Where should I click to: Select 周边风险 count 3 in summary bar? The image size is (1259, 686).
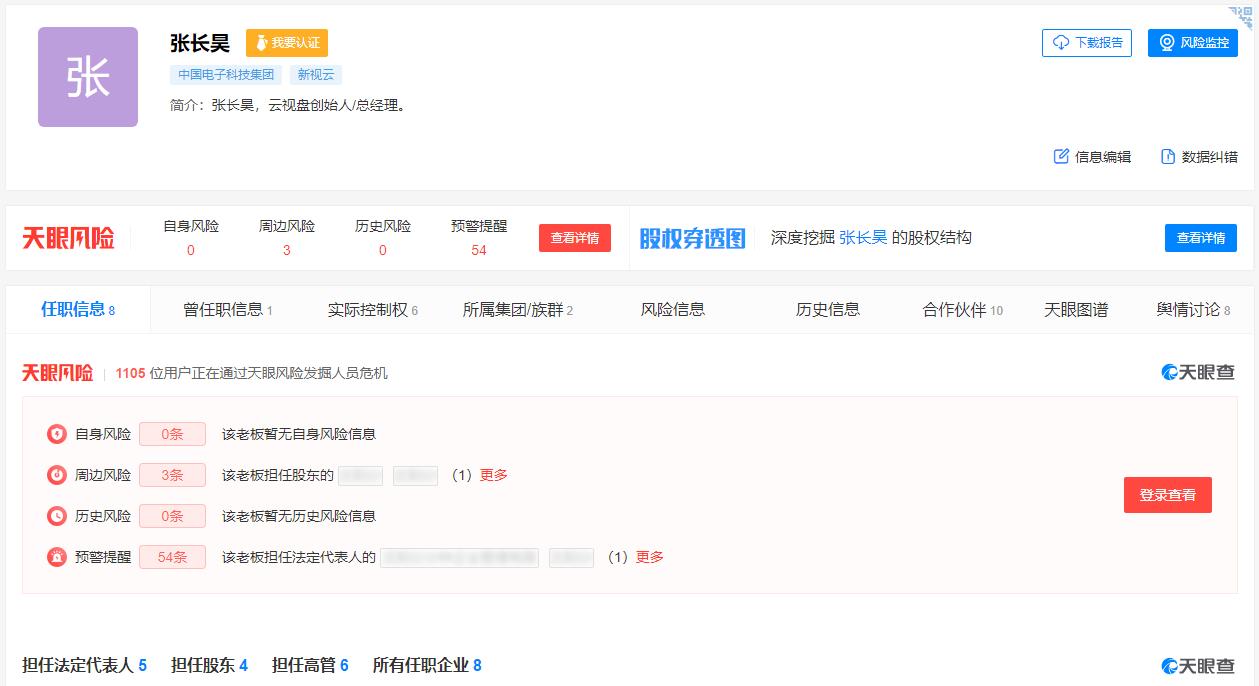tap(287, 250)
